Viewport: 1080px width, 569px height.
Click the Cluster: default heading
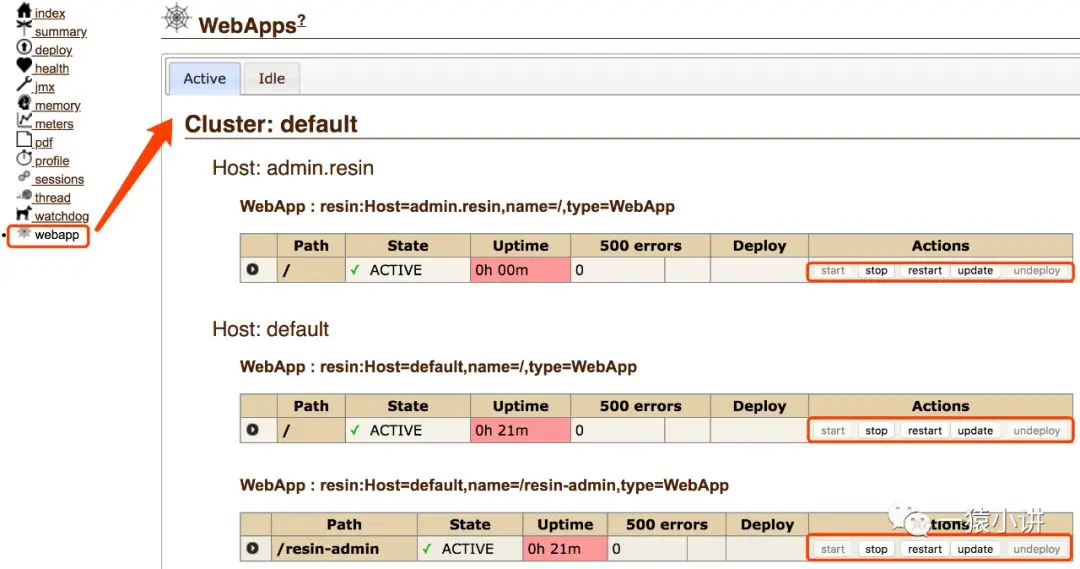[271, 124]
